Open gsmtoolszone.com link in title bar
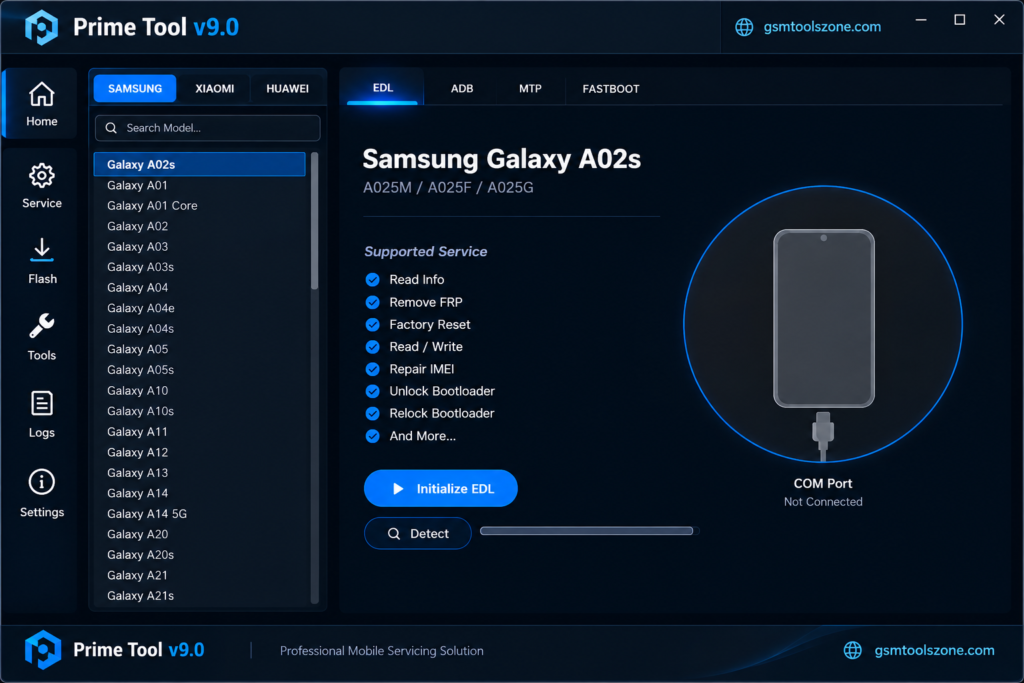 (x=822, y=27)
